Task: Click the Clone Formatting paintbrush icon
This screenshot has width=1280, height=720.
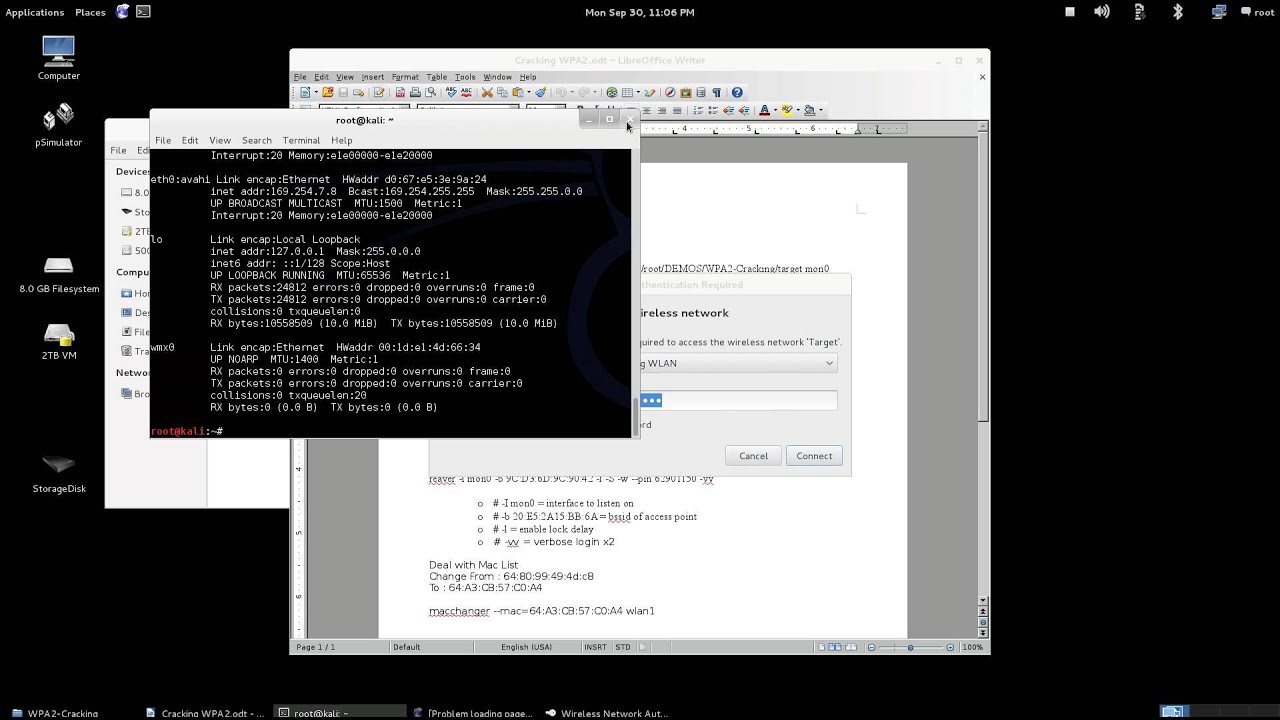Action: pos(541,92)
